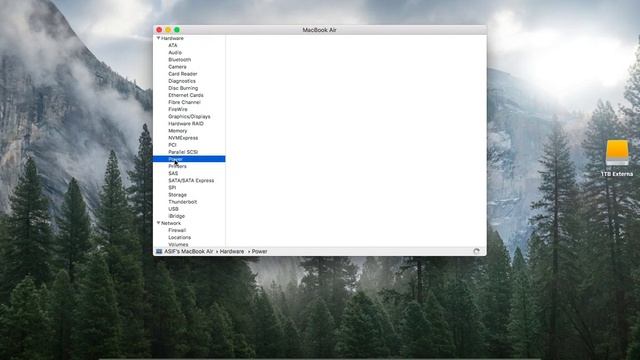
Task: Select ATA in the sidebar
Action: pos(173,45)
